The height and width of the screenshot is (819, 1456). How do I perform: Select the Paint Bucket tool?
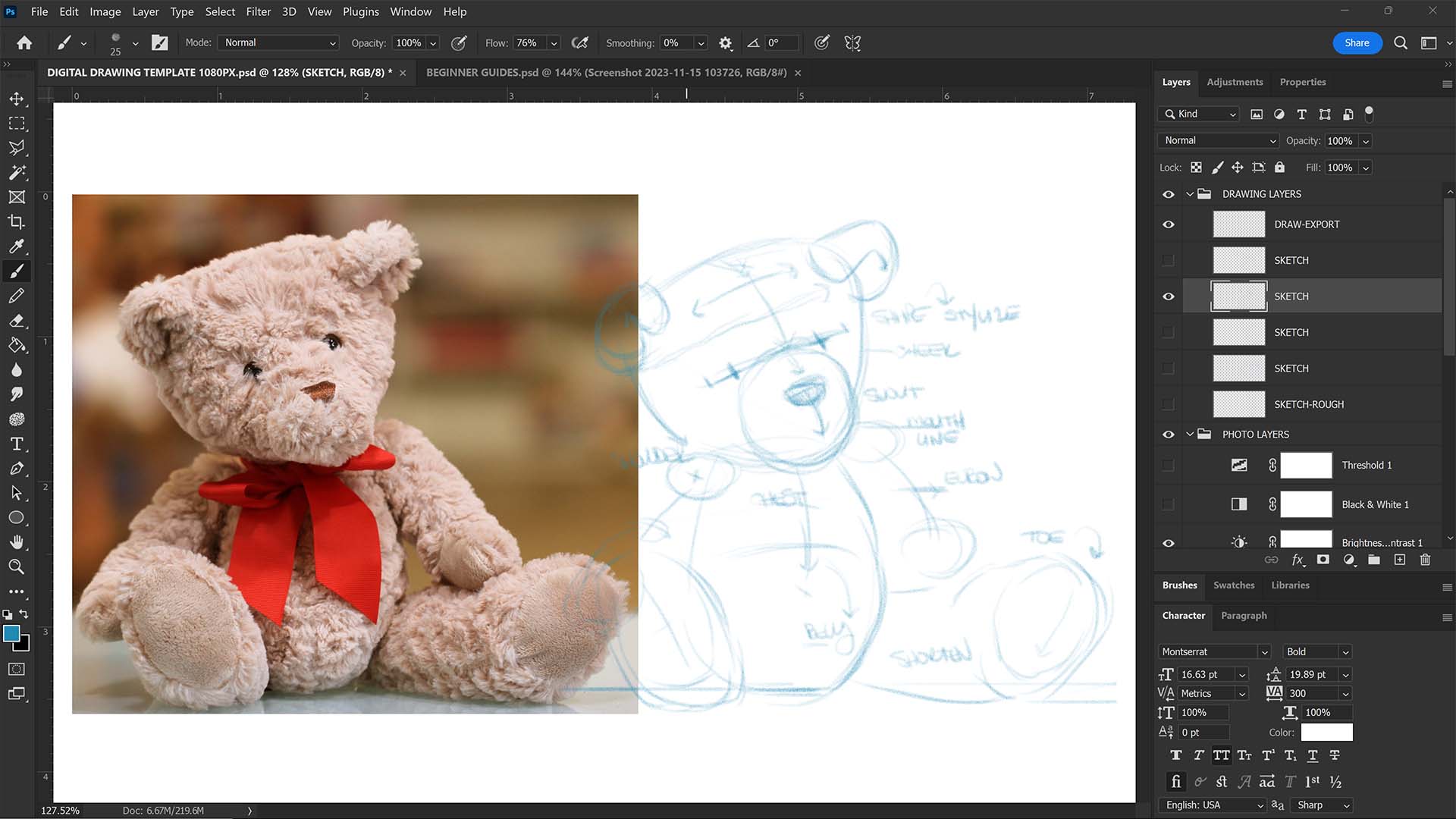tap(17, 345)
